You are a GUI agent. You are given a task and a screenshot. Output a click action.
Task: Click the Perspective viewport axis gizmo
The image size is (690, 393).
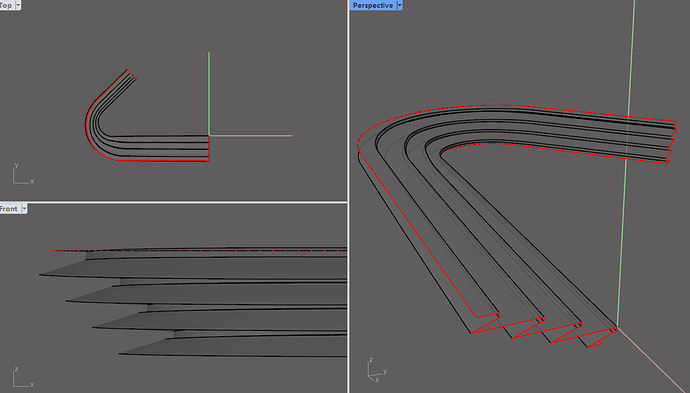tap(377, 370)
